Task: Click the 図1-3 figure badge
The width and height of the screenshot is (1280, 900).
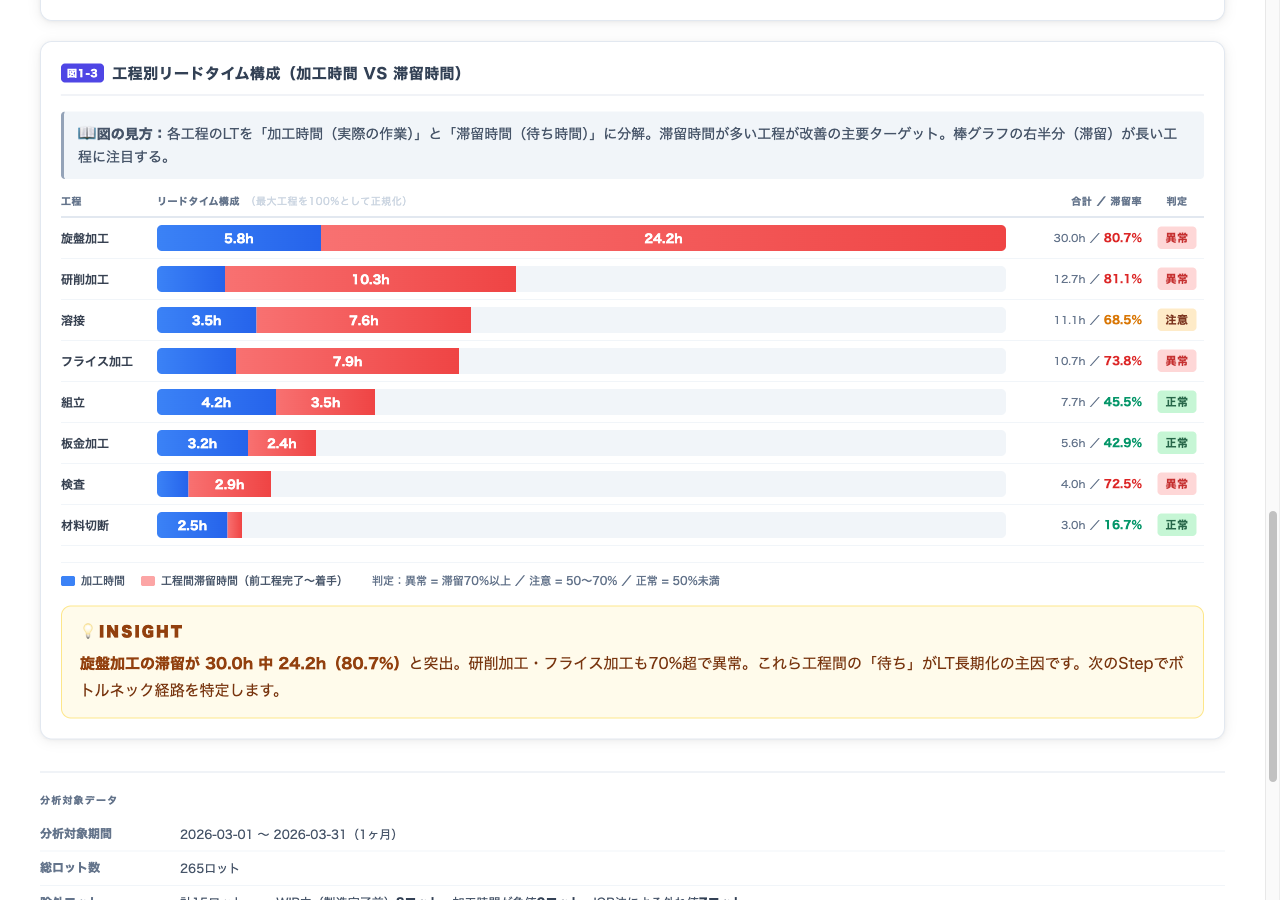Action: [x=82, y=74]
